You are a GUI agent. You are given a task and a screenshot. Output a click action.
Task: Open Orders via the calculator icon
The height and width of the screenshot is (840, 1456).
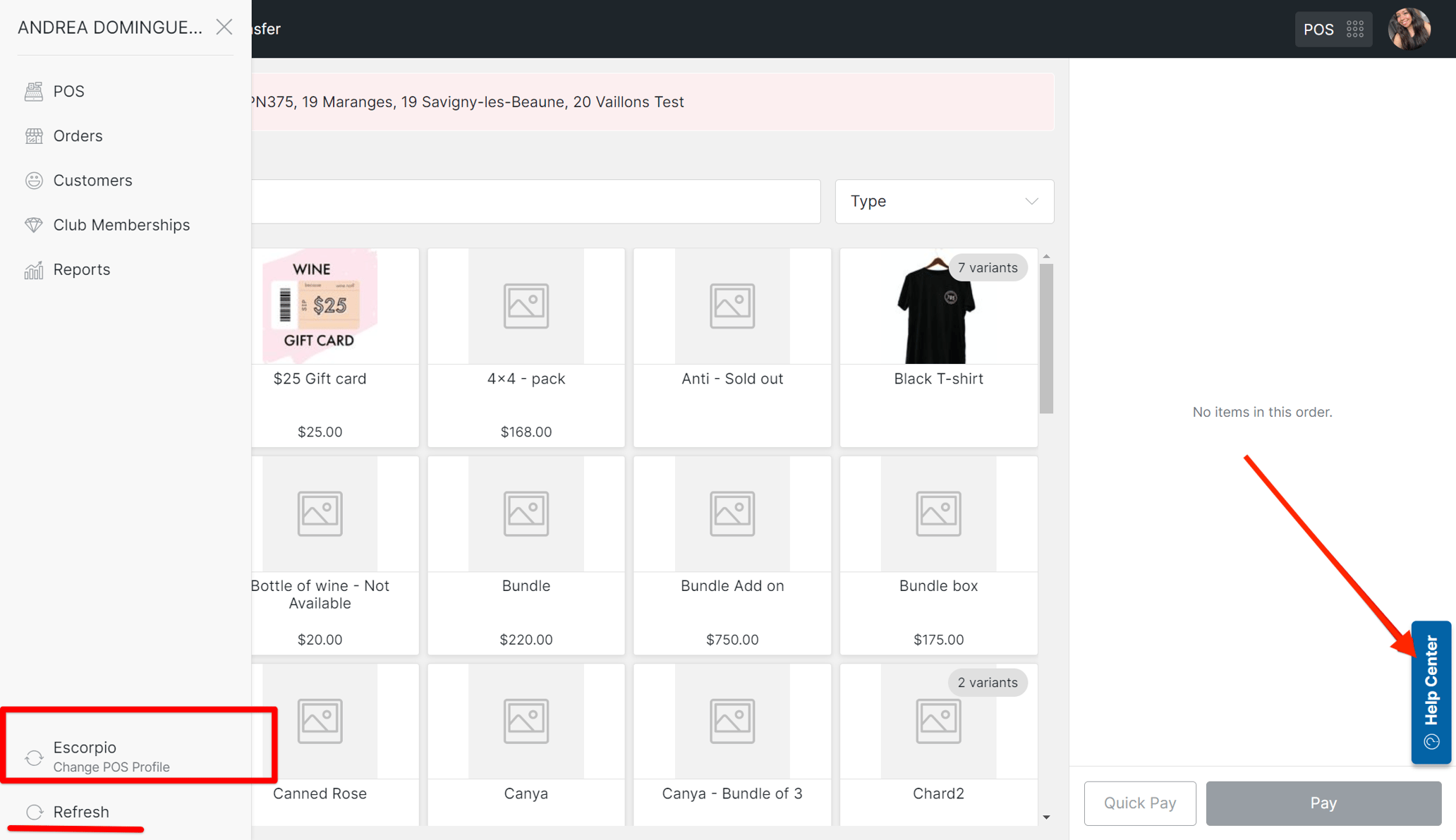(x=34, y=135)
